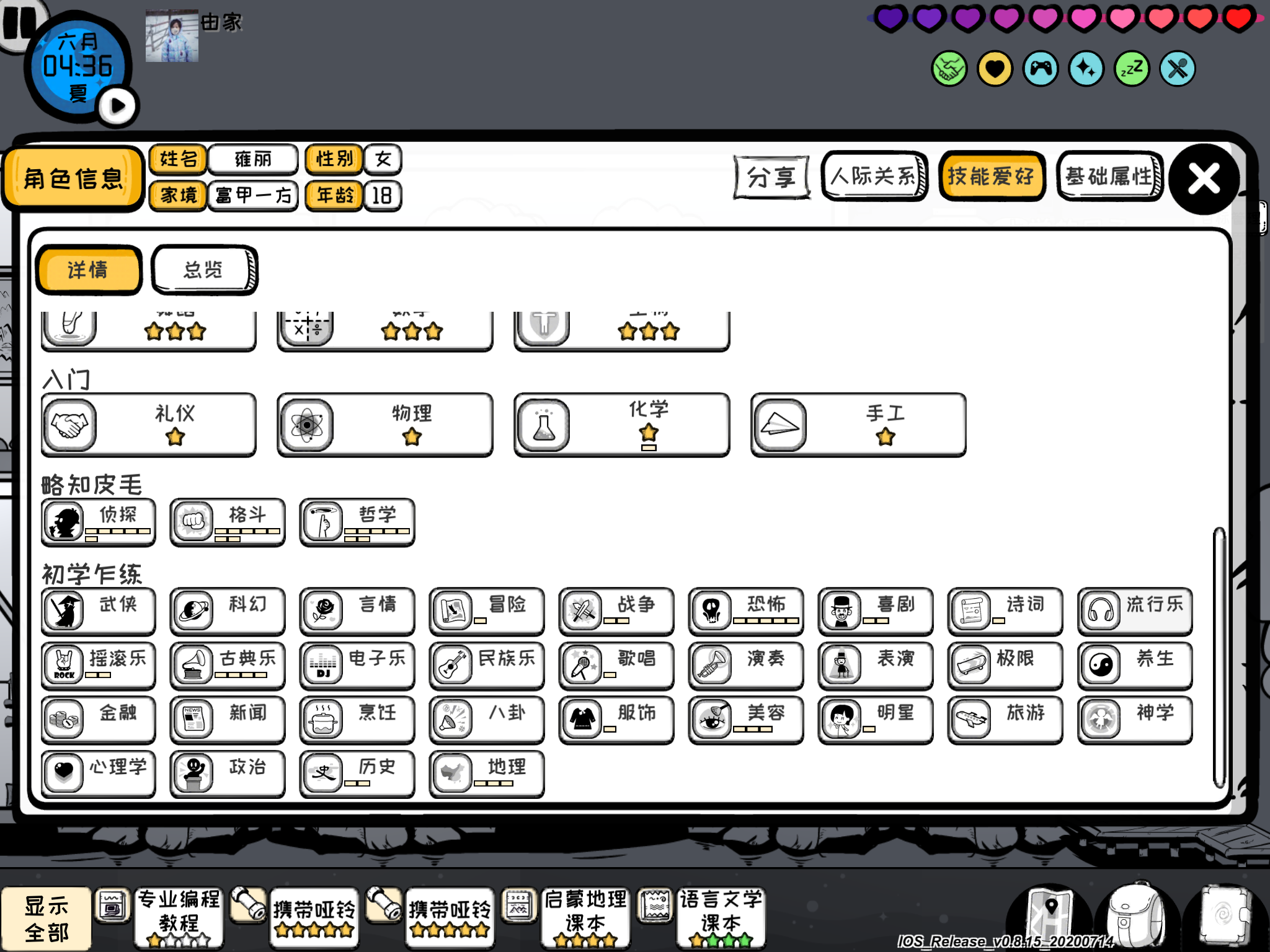Open the 摇滚乐 rock hobby
Image resolution: width=1270 pixels, height=952 pixels.
tap(99, 666)
